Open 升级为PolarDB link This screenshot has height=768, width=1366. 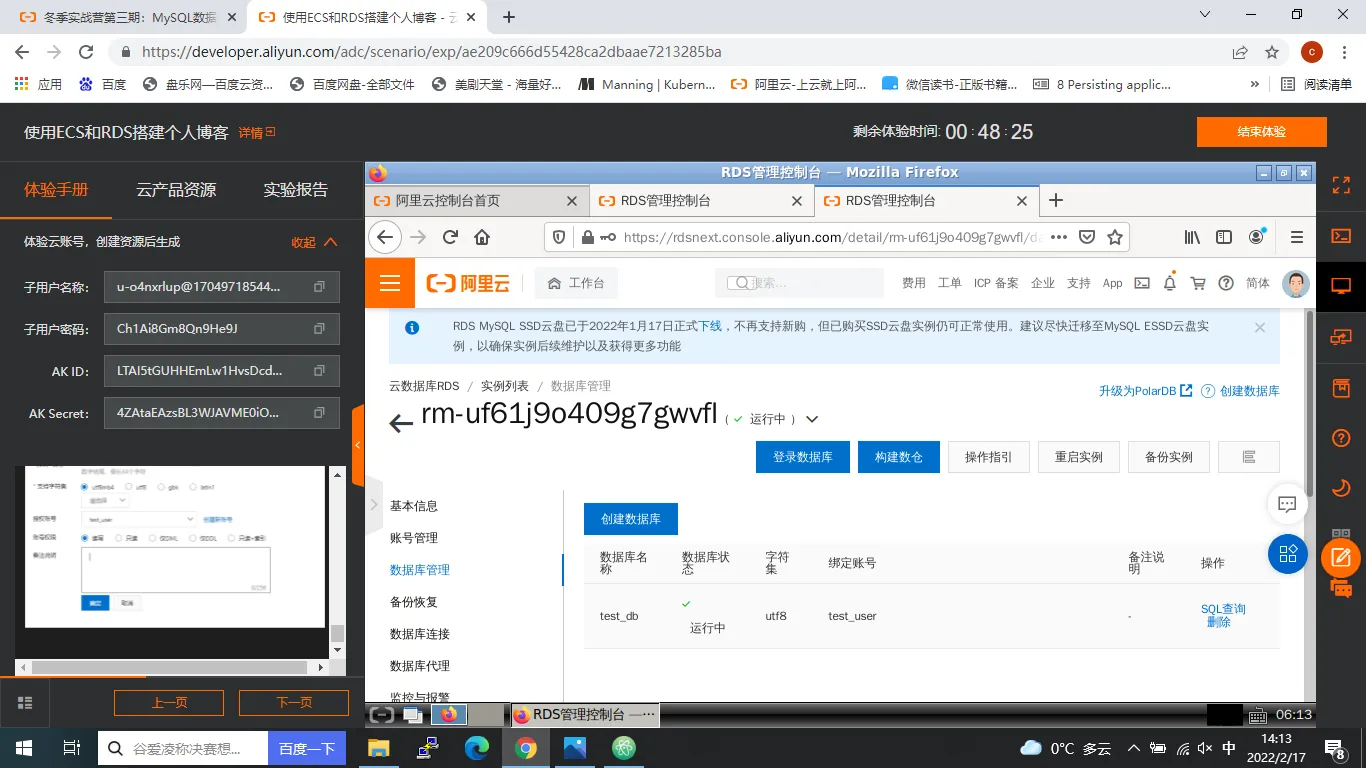coord(1145,391)
